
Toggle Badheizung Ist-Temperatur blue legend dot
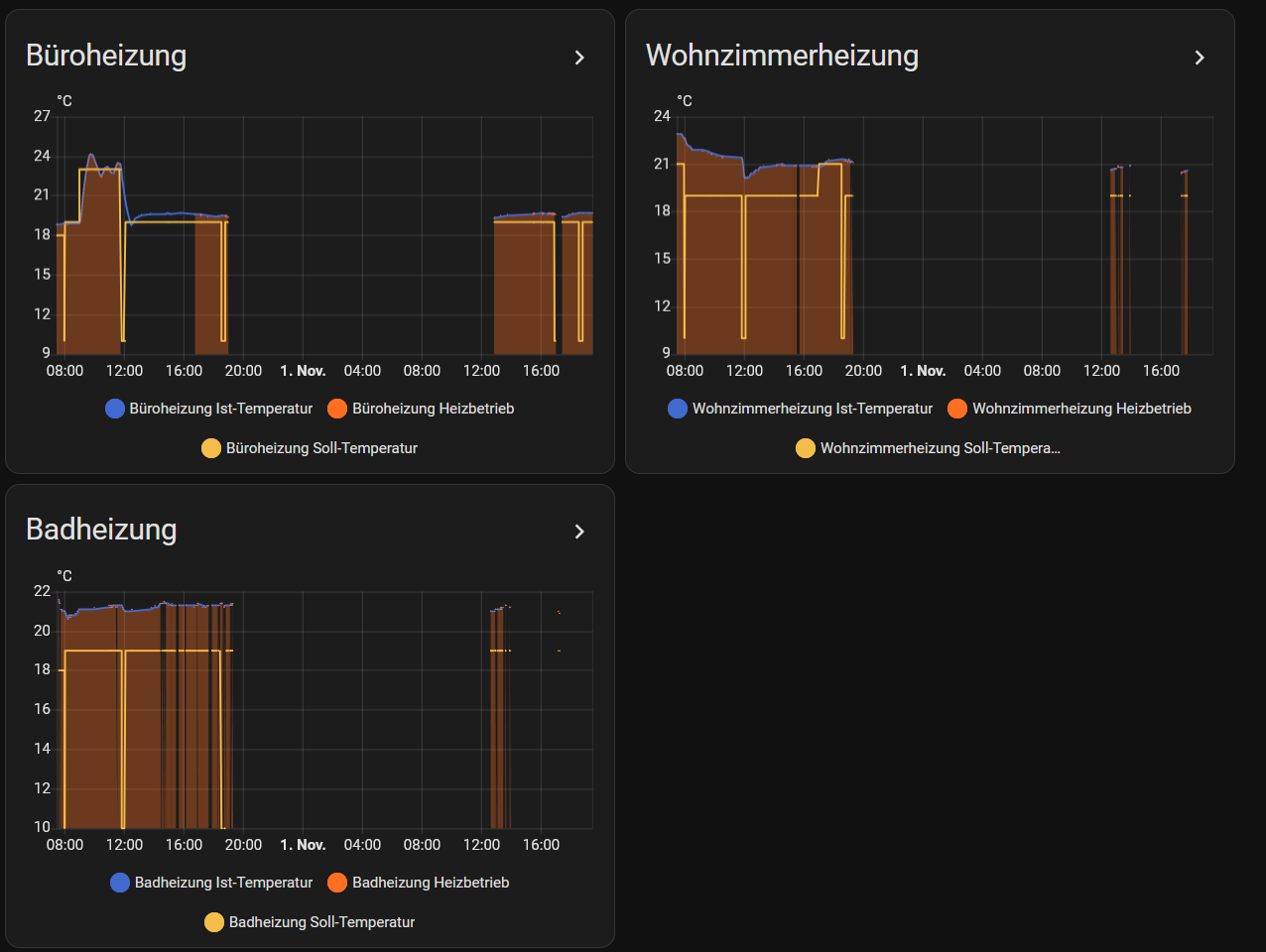(120, 883)
